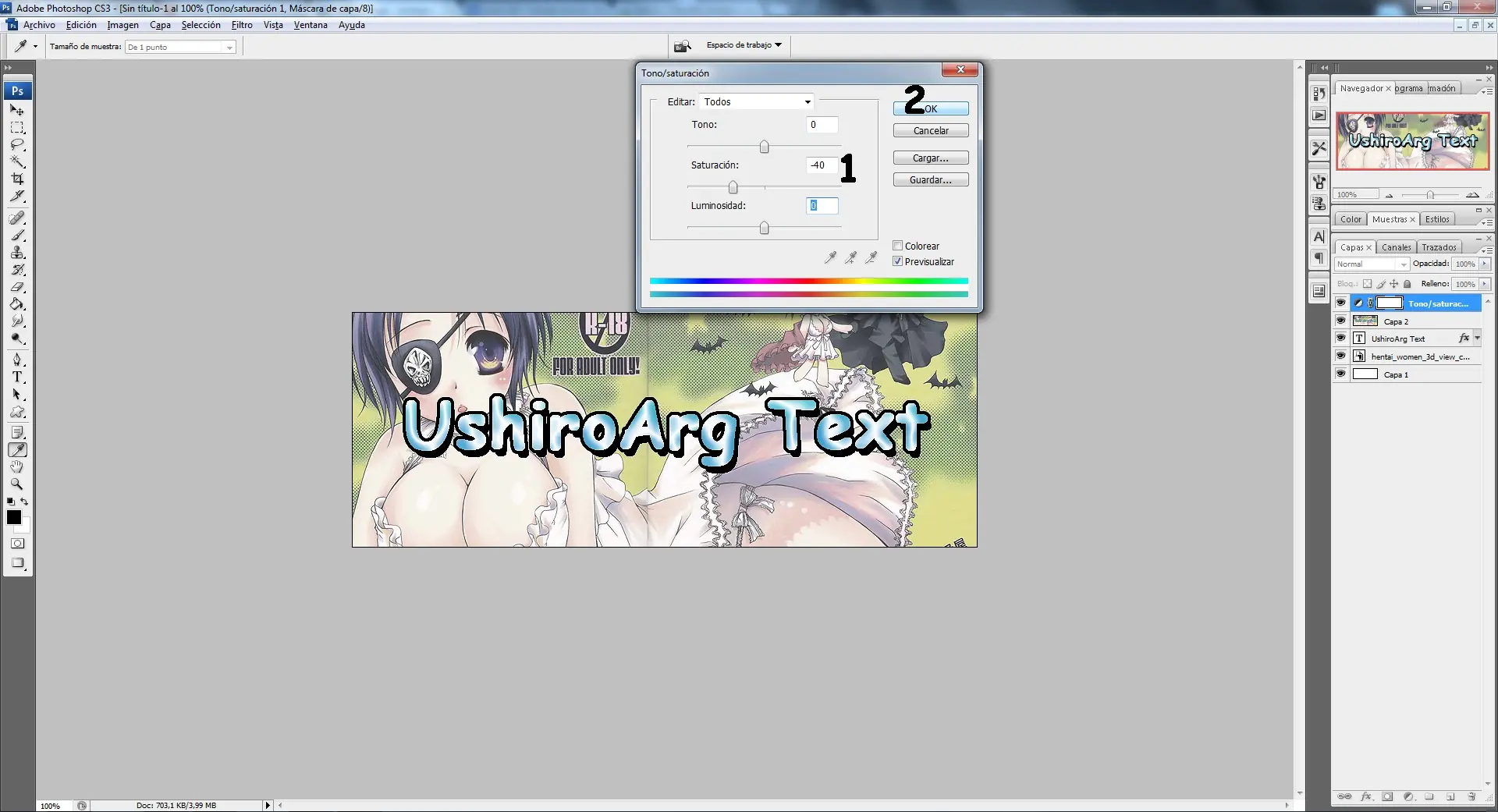Open the Imagen menu
Viewport: 1498px width, 812px height.
[x=122, y=25]
